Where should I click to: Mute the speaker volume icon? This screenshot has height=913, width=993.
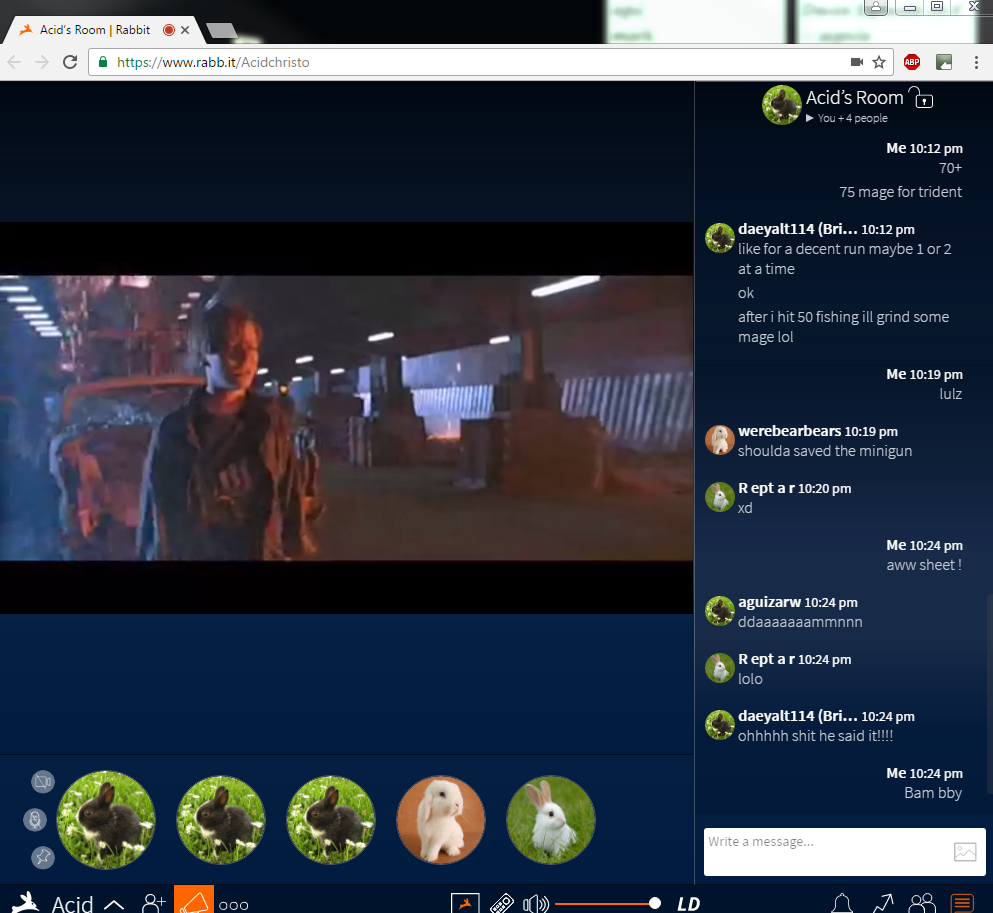coord(535,903)
